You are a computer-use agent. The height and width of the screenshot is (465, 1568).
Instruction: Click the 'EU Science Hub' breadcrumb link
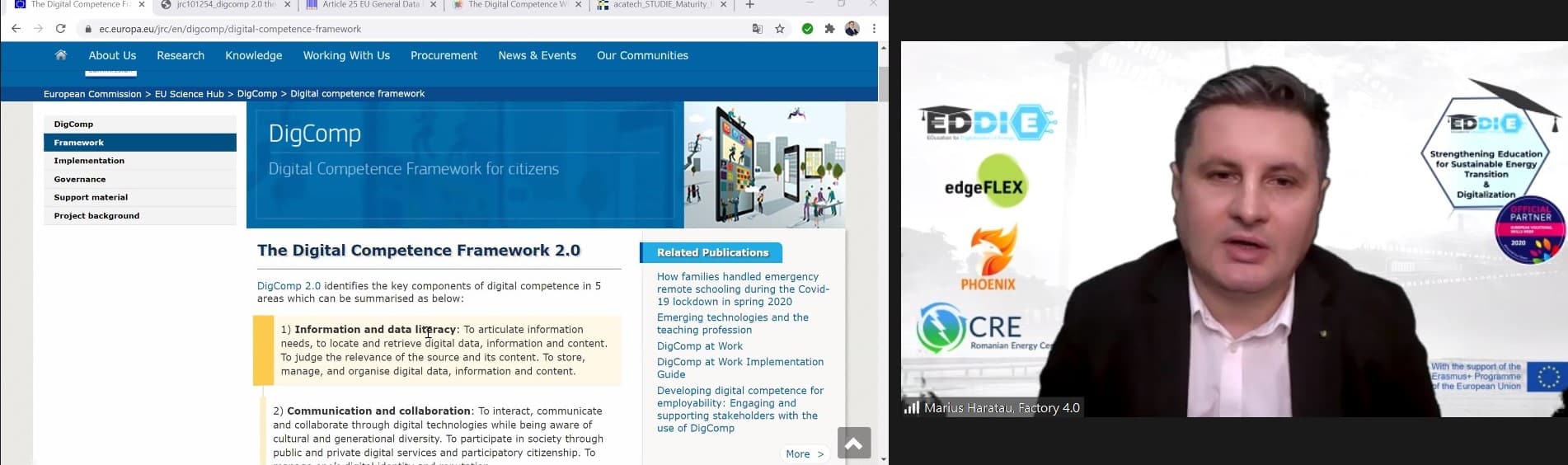[190, 94]
